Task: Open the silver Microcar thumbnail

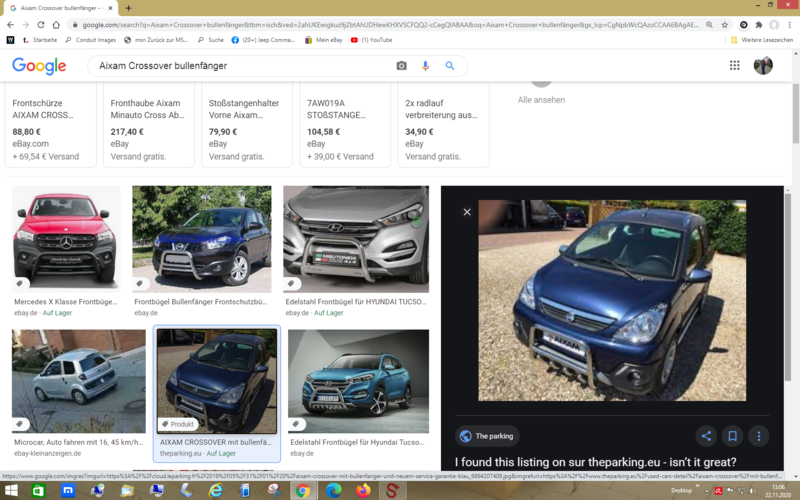Action: [79, 381]
